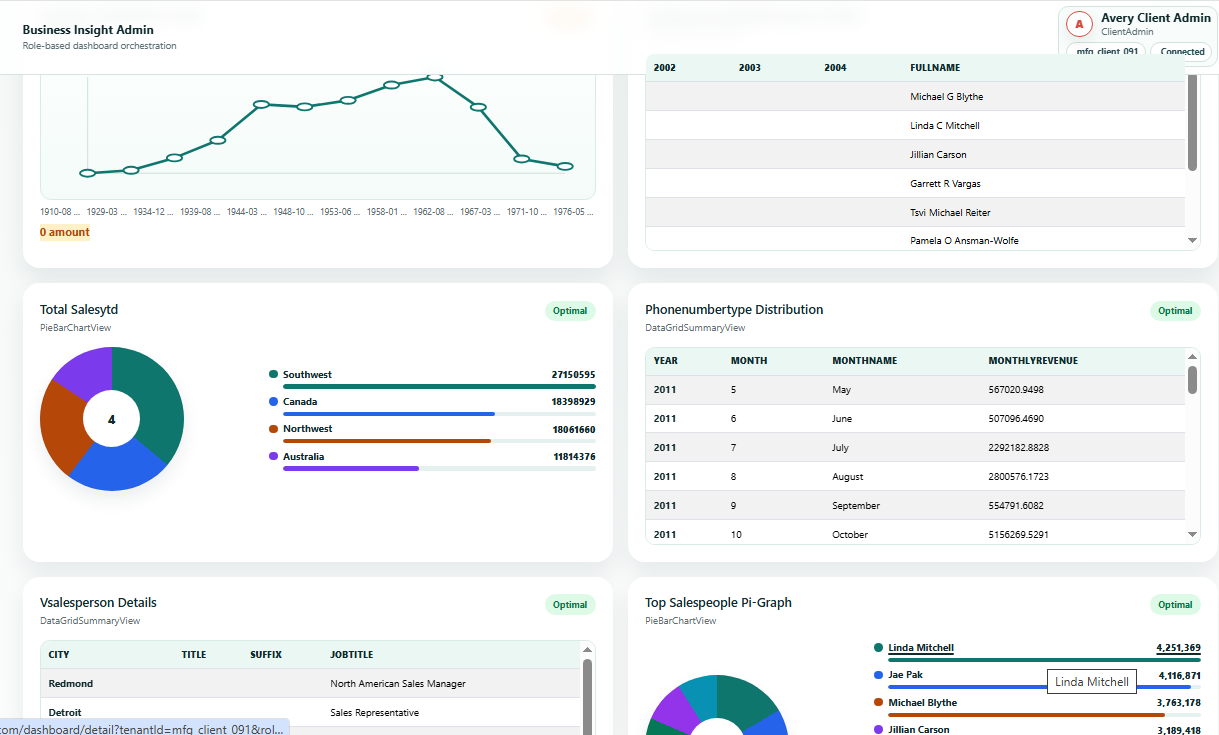The height and width of the screenshot is (735, 1219).
Task: Click the brown Northwest legend dot
Action: click(273, 428)
